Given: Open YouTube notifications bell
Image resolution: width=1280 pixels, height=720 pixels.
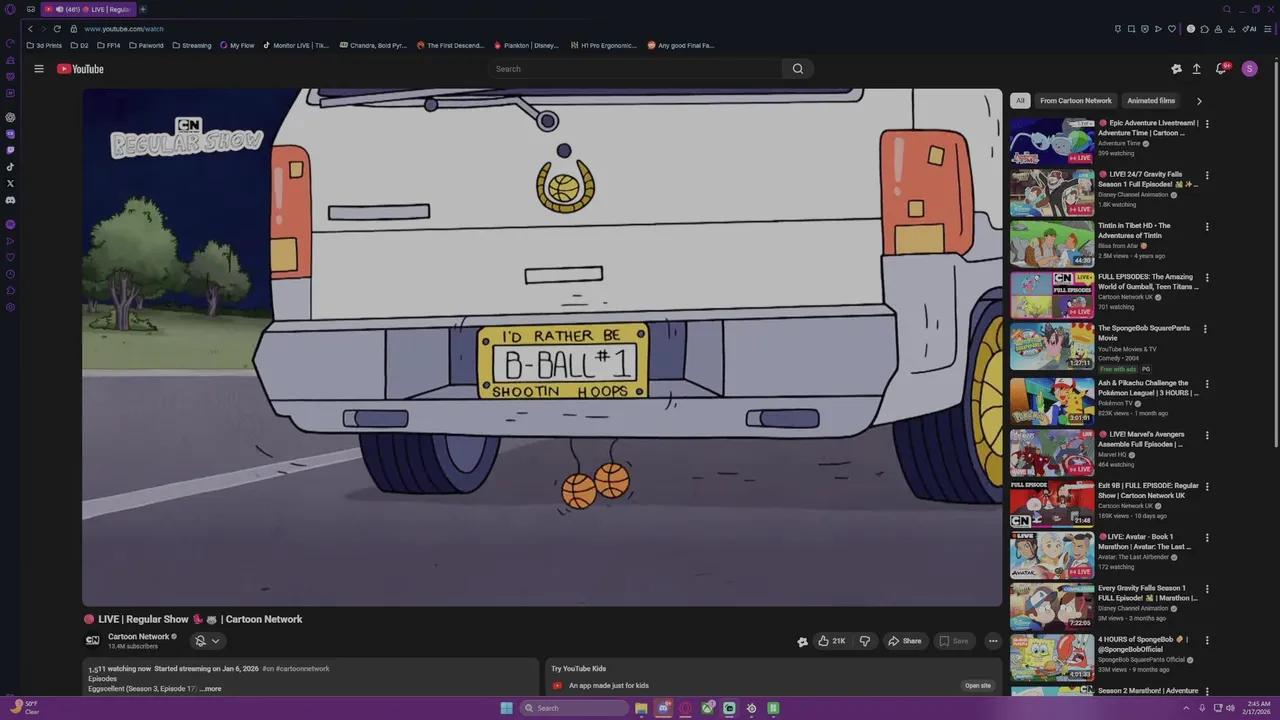Looking at the screenshot, I should pyautogui.click(x=1221, y=69).
